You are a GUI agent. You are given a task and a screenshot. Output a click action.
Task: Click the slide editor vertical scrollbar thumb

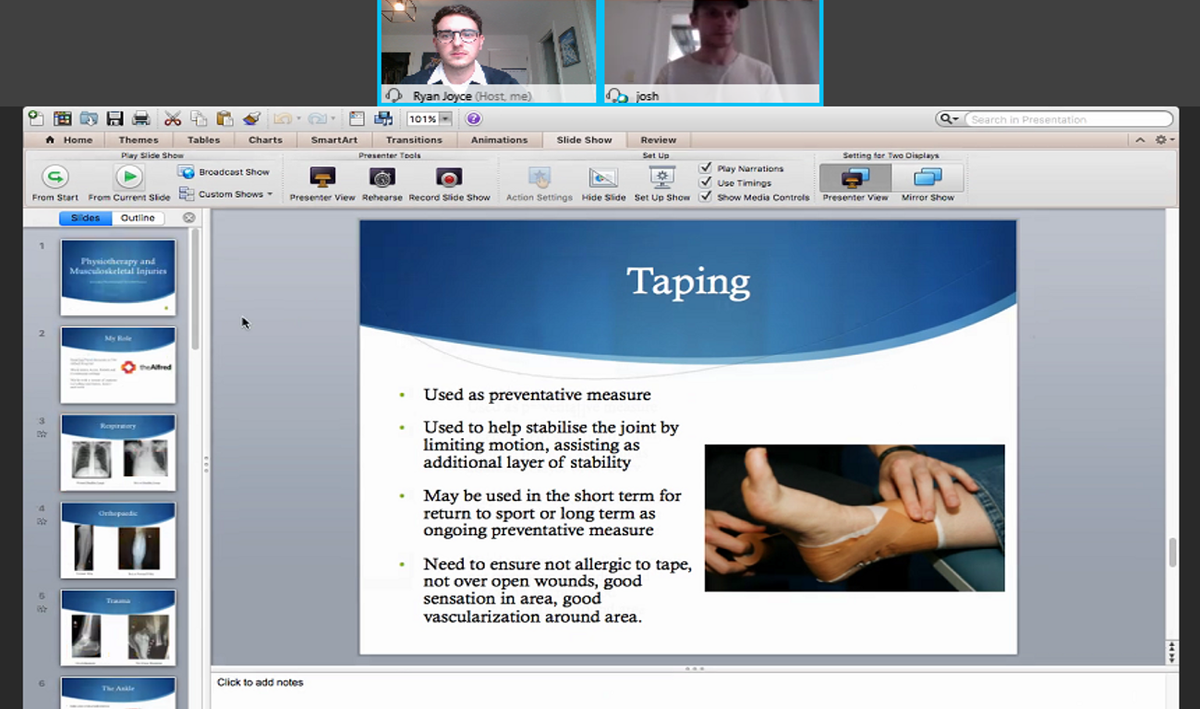(1174, 552)
